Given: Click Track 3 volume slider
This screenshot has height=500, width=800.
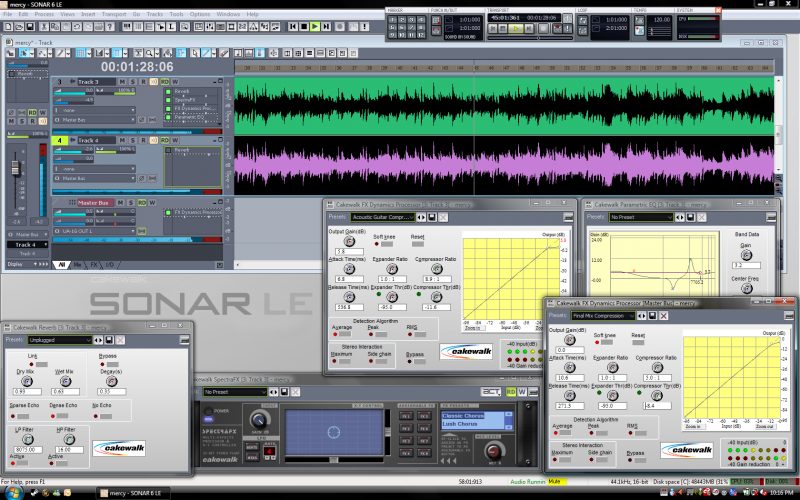Looking at the screenshot, I should coord(73,91).
